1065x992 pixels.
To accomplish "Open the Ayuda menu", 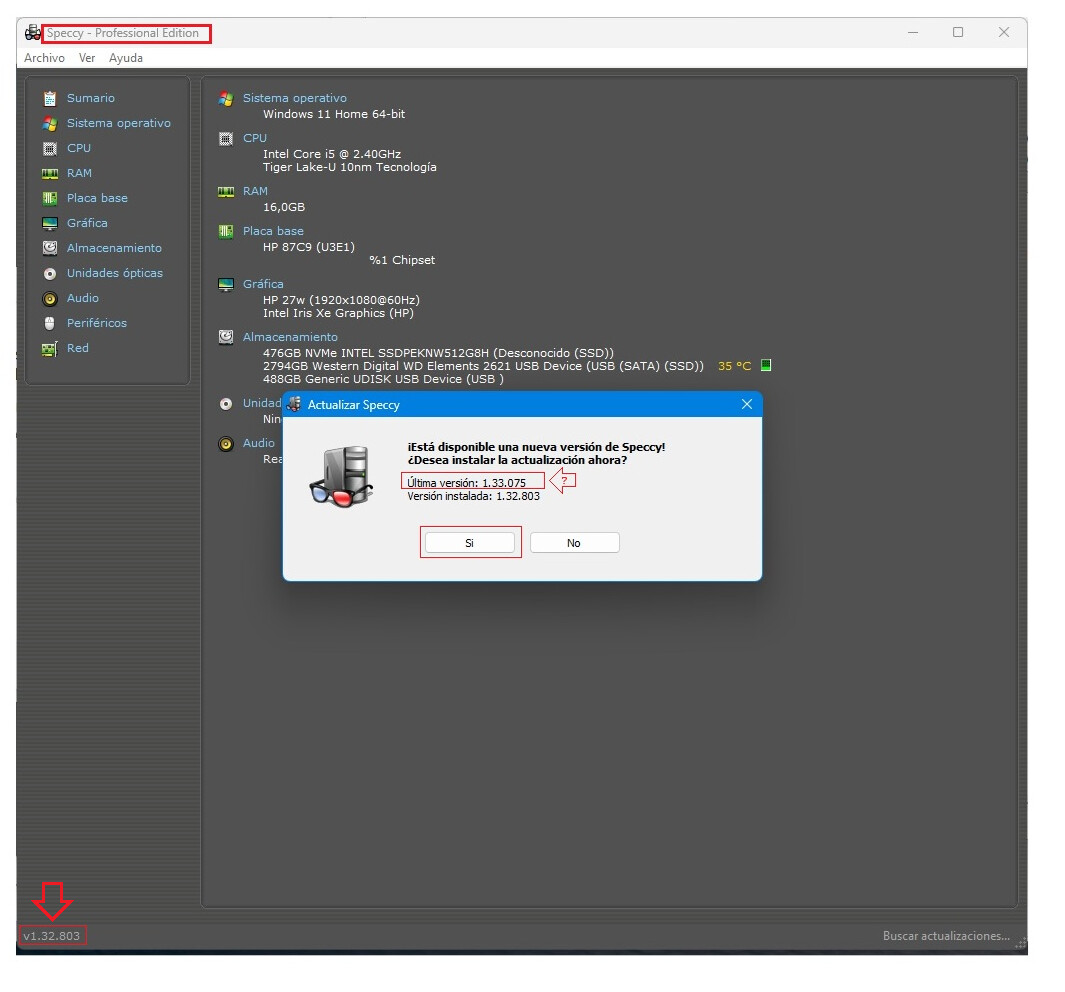I will pyautogui.click(x=126, y=58).
